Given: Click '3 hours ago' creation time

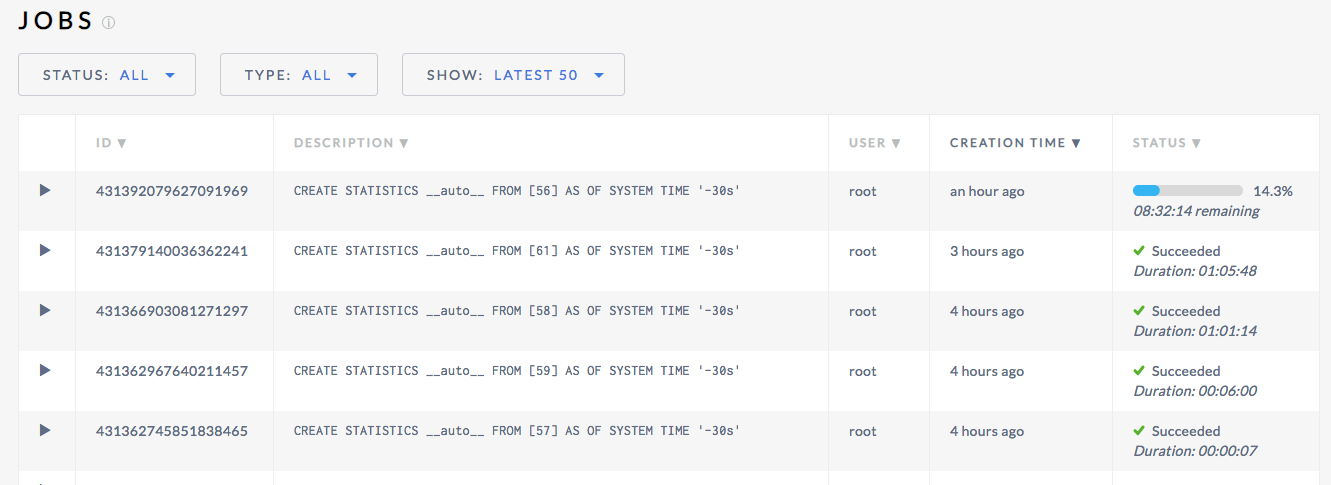Looking at the screenshot, I should 987,251.
